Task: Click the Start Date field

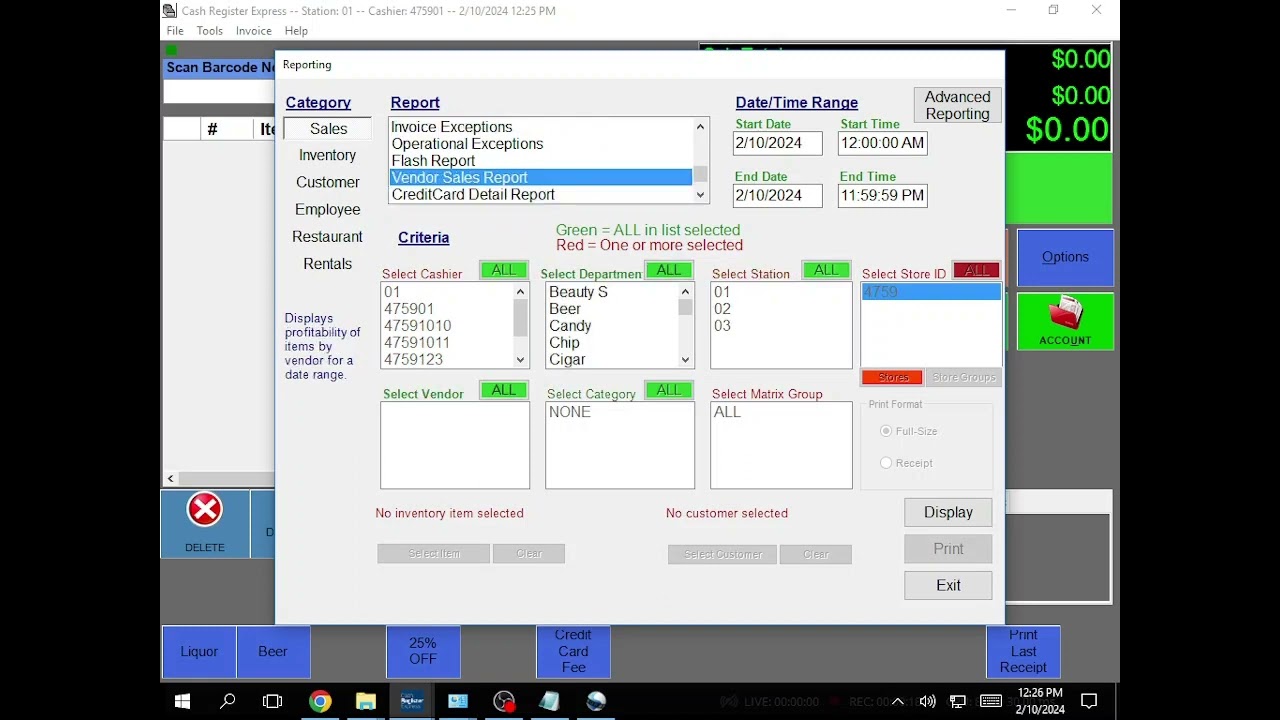Action: tap(777, 143)
